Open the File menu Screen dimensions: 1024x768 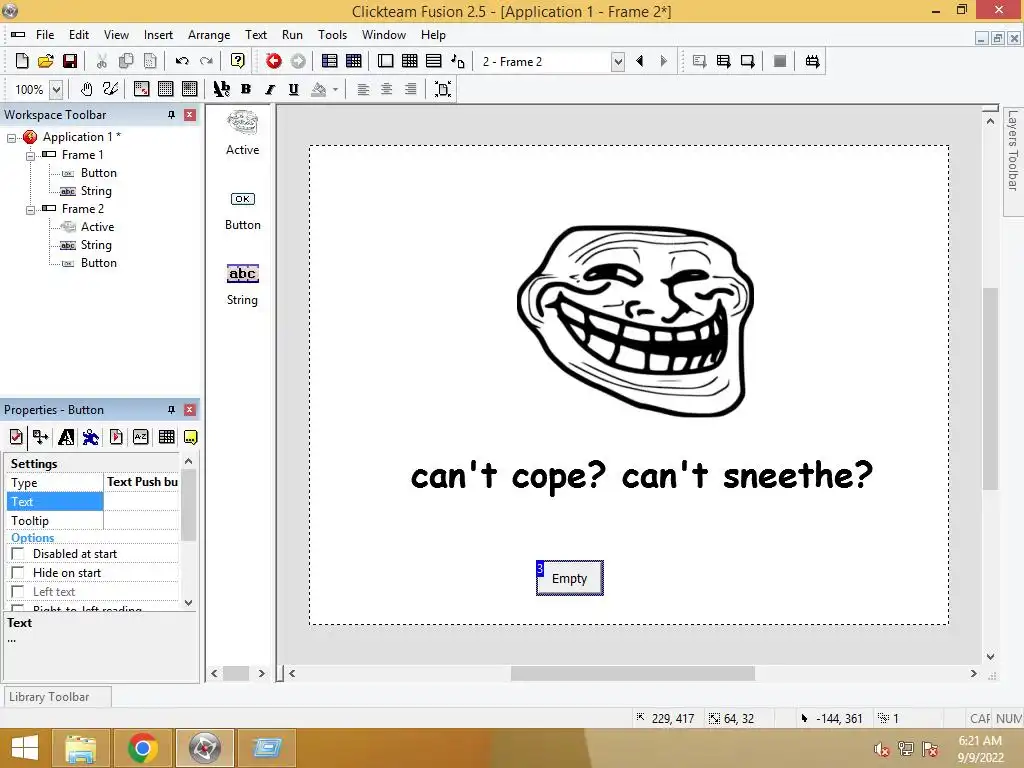45,35
